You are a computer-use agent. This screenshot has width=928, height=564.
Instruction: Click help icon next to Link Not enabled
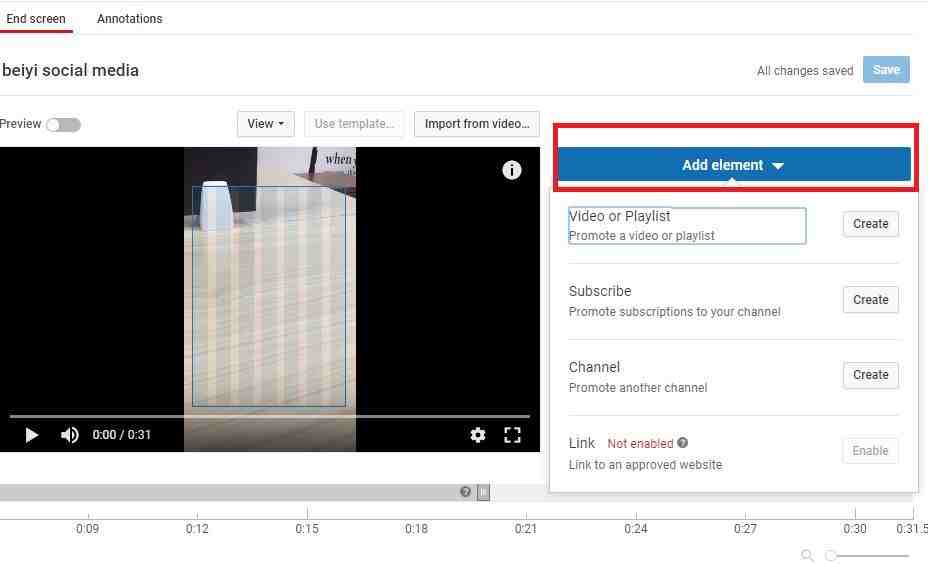pyautogui.click(x=683, y=443)
